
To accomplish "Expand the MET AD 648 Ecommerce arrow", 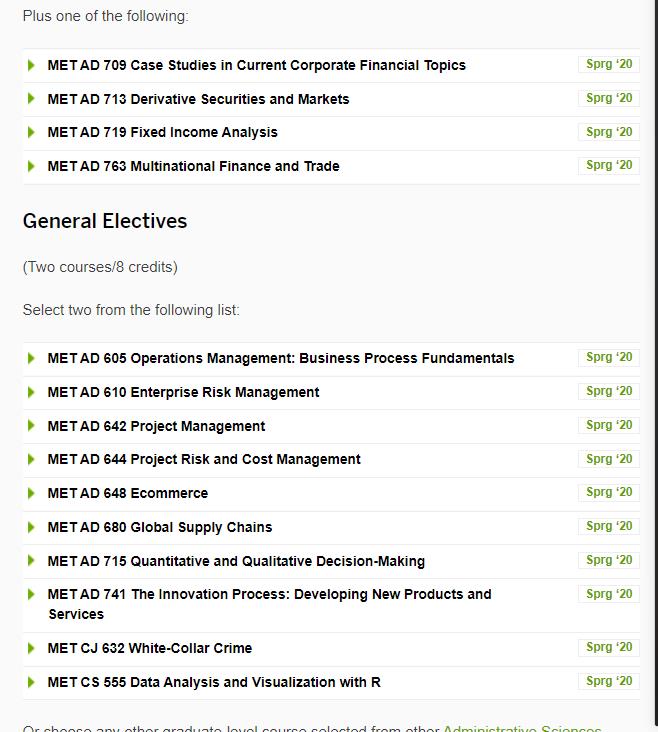I will coord(31,493).
